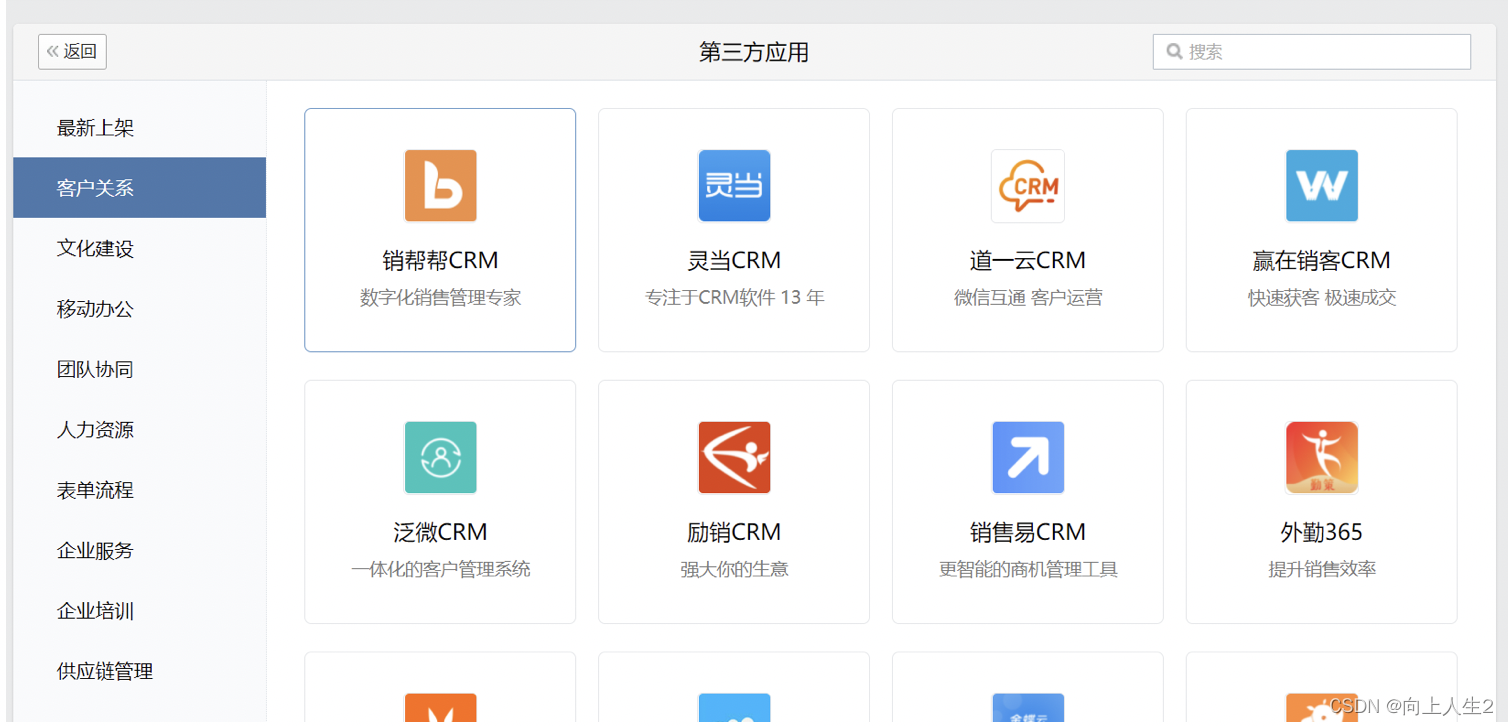Click the 销售易CRM app title
The width and height of the screenshot is (1508, 726).
[1028, 532]
